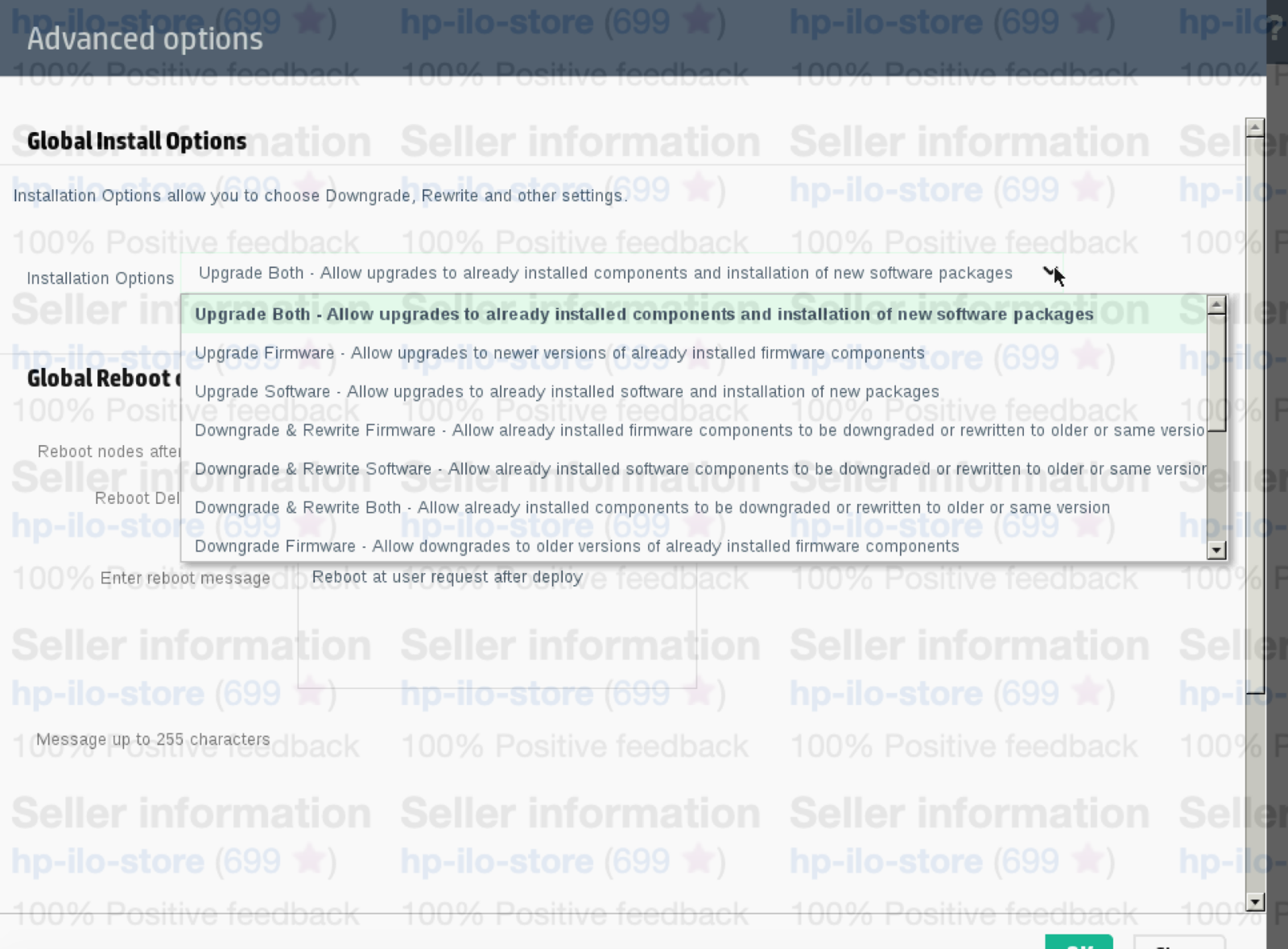Viewport: 1288px width, 949px height.
Task: Select Upgrade Both option in list
Action: click(644, 314)
